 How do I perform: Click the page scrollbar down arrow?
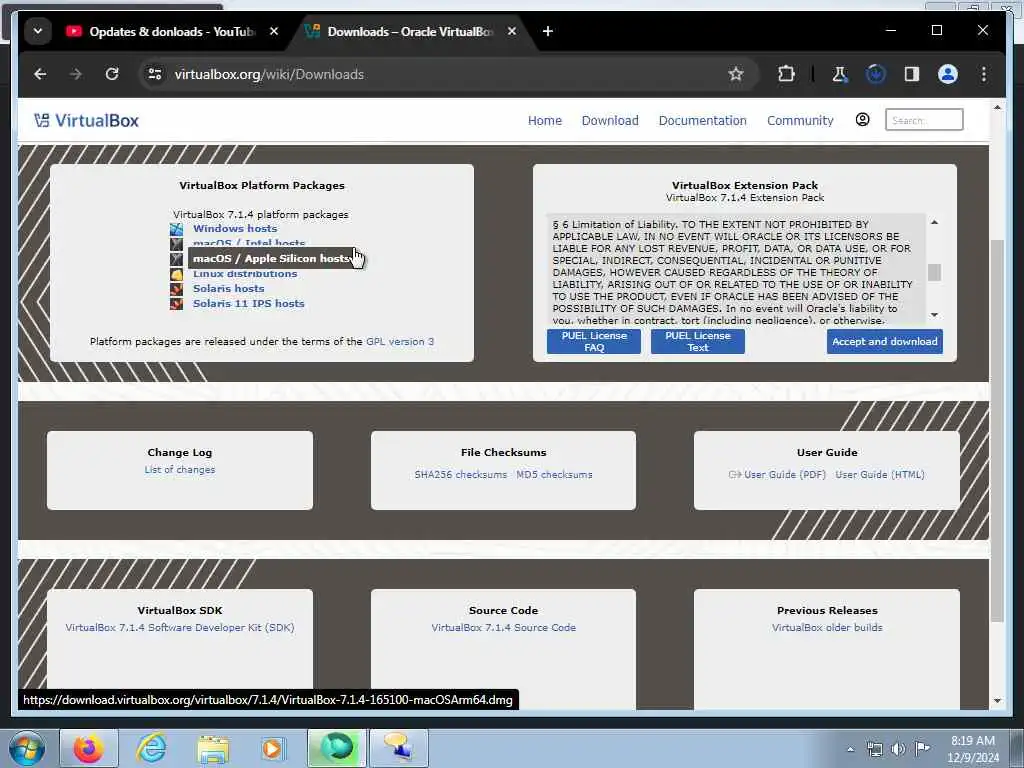click(997, 701)
